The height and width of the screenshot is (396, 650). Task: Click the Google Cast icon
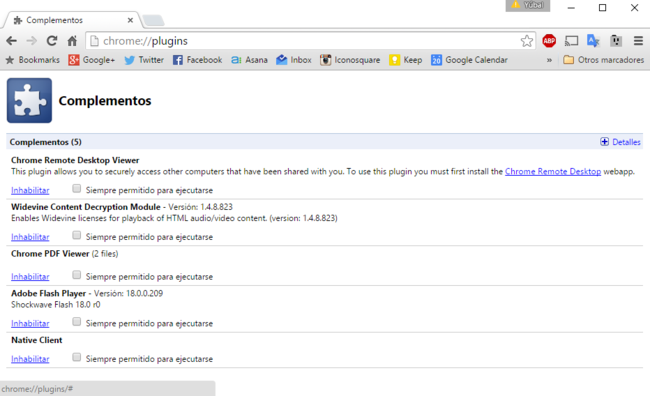(571, 41)
